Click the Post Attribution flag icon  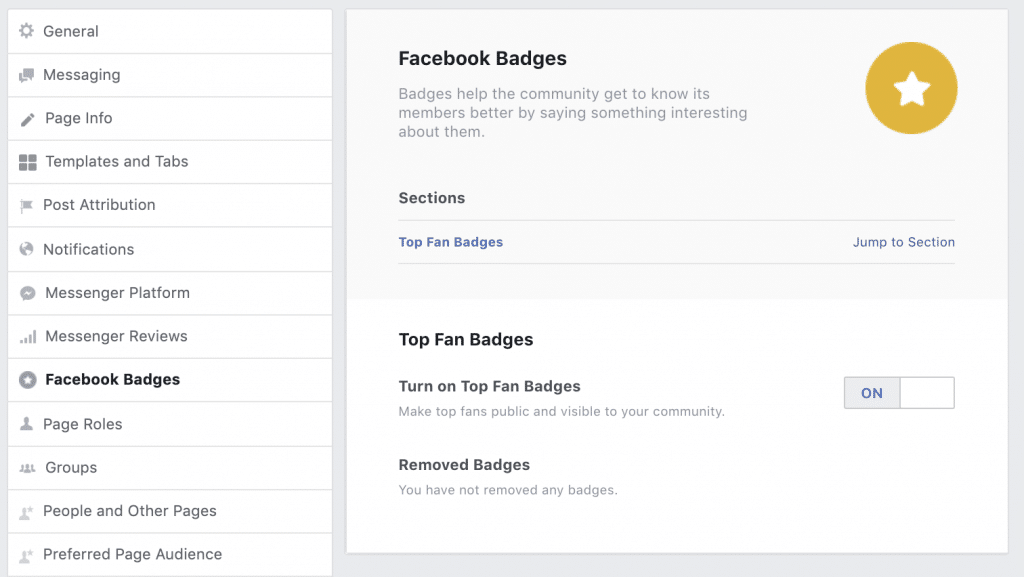tap(26, 206)
